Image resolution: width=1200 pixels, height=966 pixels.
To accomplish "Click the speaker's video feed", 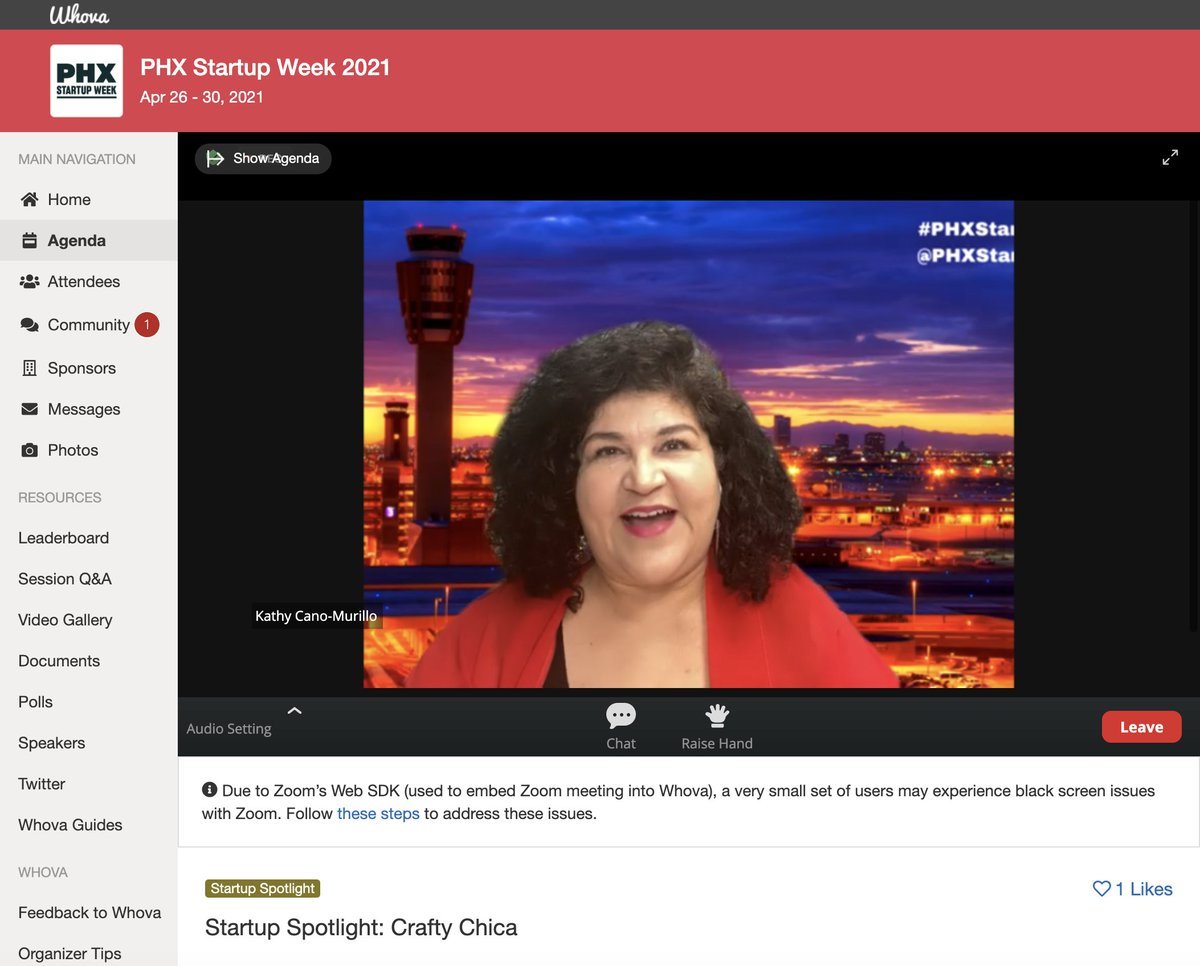I will point(688,444).
